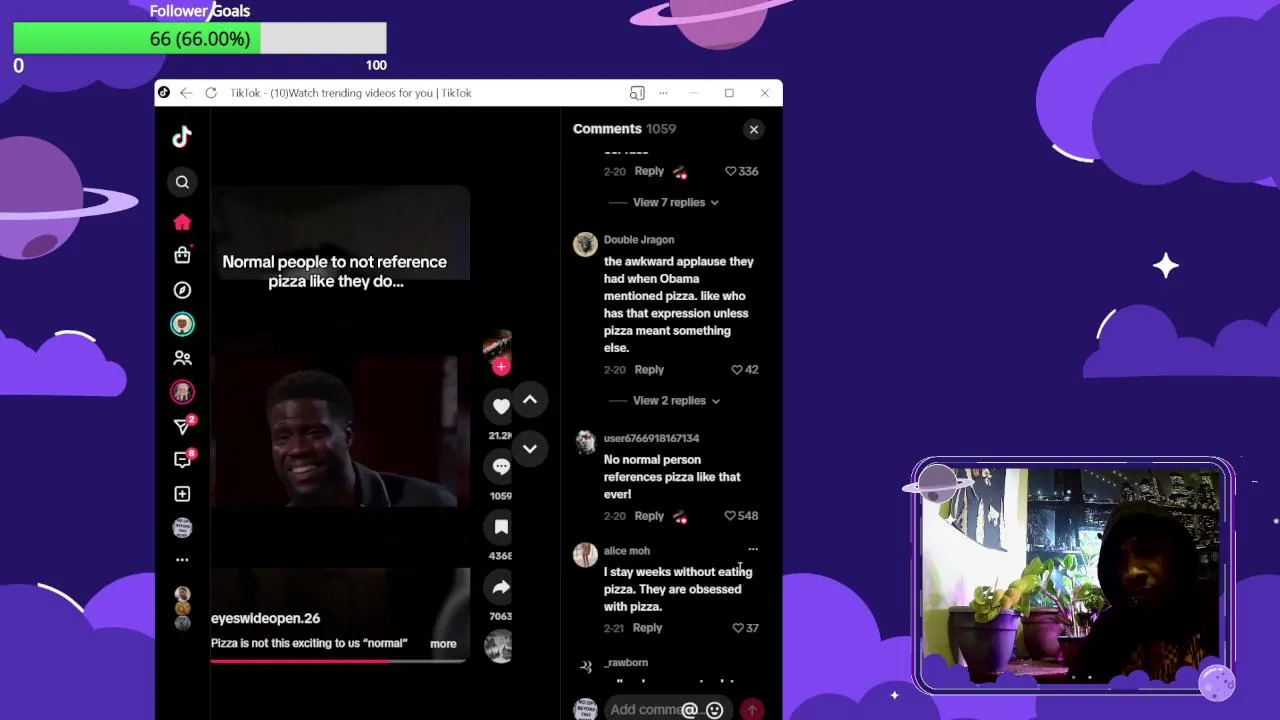This screenshot has height=720, width=1280.
Task: Open the search icon in TikTok sidebar
Action: (182, 182)
